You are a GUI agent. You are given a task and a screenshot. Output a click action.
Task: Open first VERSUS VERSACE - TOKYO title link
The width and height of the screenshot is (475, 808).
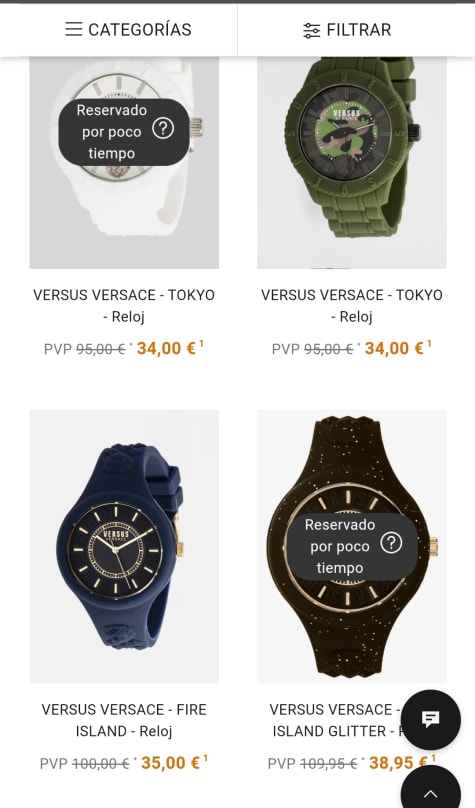click(124, 306)
